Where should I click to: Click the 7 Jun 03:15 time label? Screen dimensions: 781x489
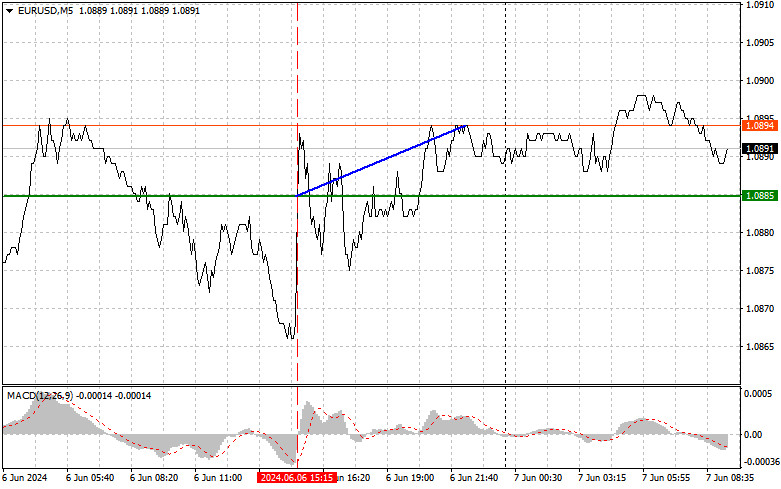[x=602, y=478]
